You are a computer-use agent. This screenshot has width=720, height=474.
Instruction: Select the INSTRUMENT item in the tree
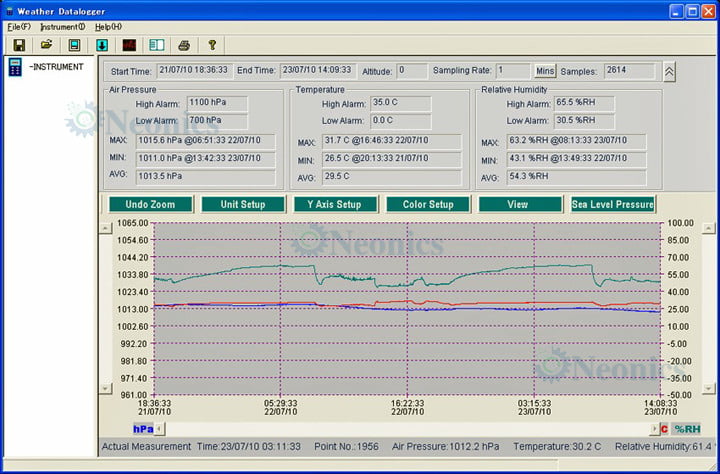tap(56, 67)
